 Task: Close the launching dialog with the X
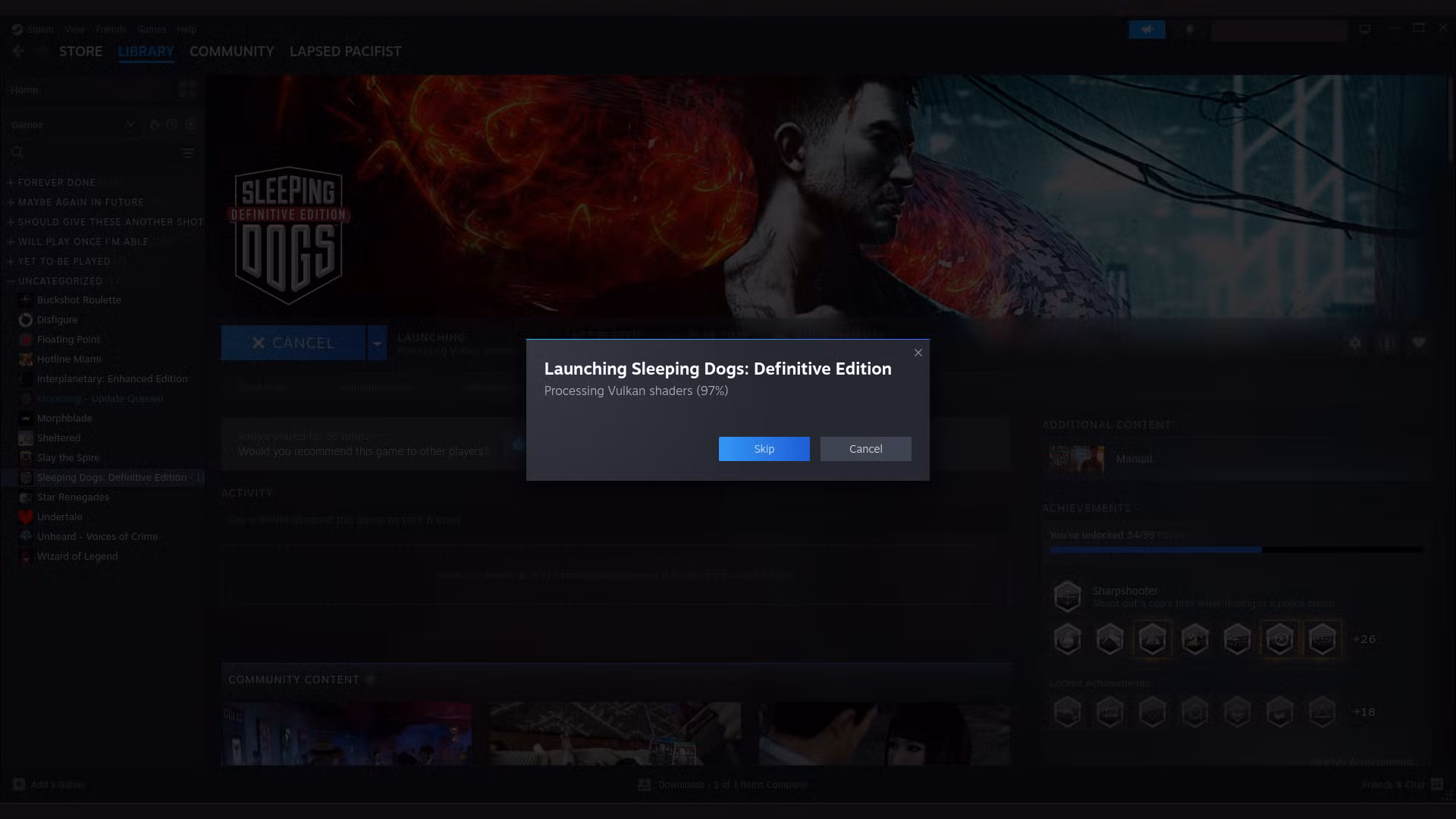[x=918, y=353]
